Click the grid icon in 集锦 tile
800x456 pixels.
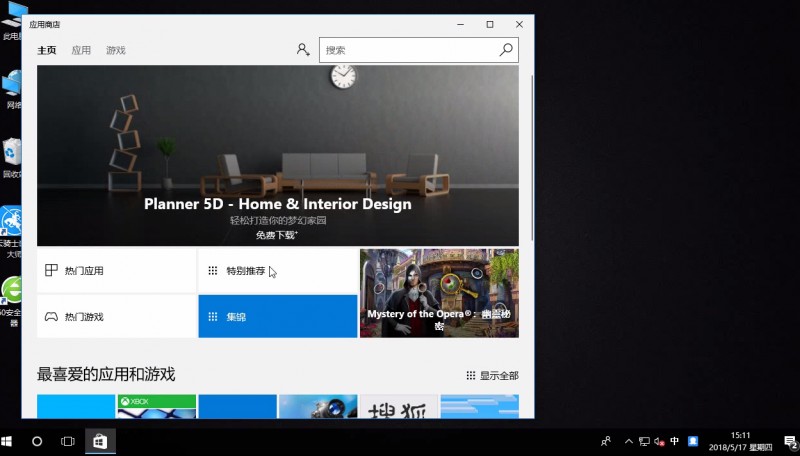pyautogui.click(x=213, y=317)
